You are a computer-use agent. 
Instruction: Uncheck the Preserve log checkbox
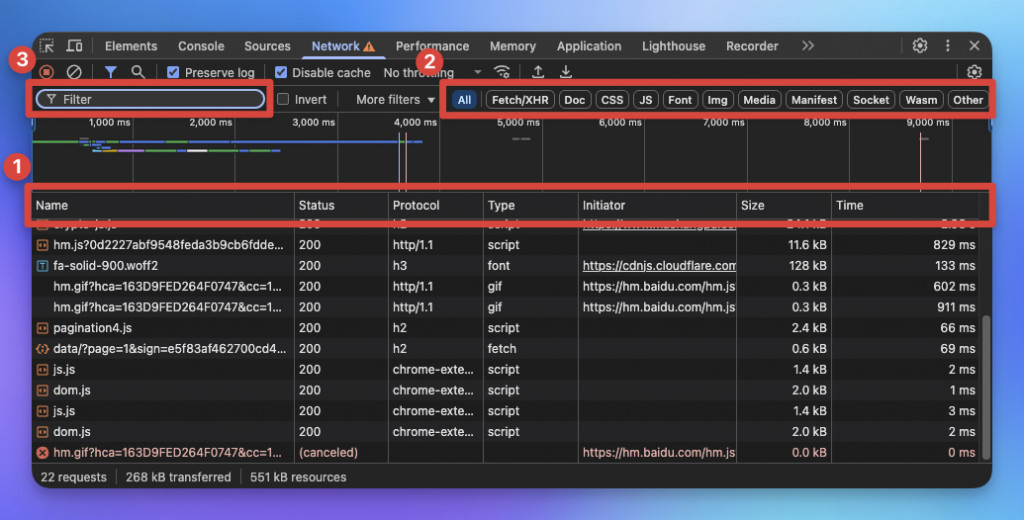[173, 73]
